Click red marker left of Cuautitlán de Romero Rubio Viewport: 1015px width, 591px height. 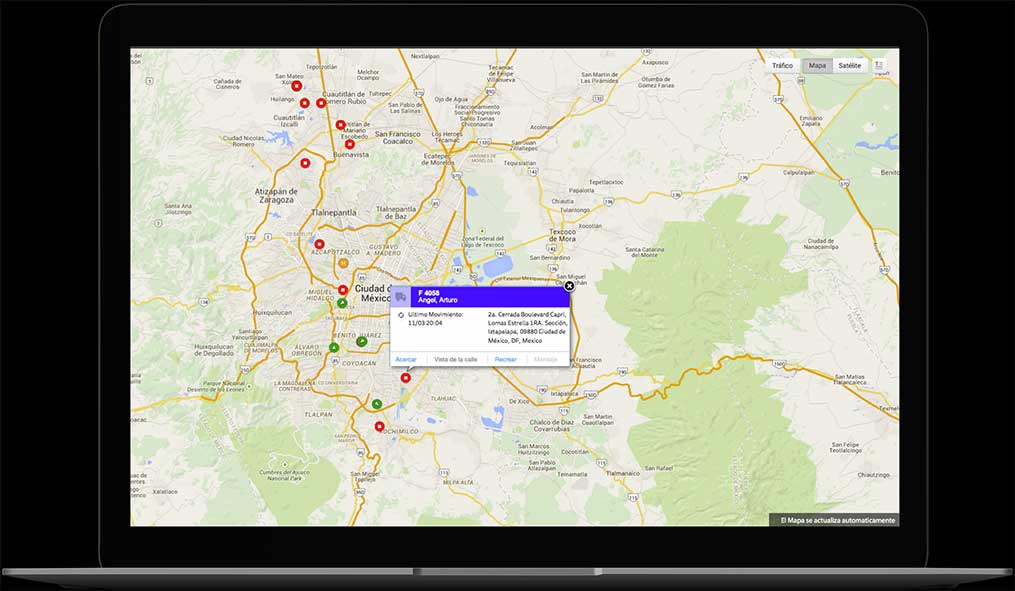pos(321,103)
